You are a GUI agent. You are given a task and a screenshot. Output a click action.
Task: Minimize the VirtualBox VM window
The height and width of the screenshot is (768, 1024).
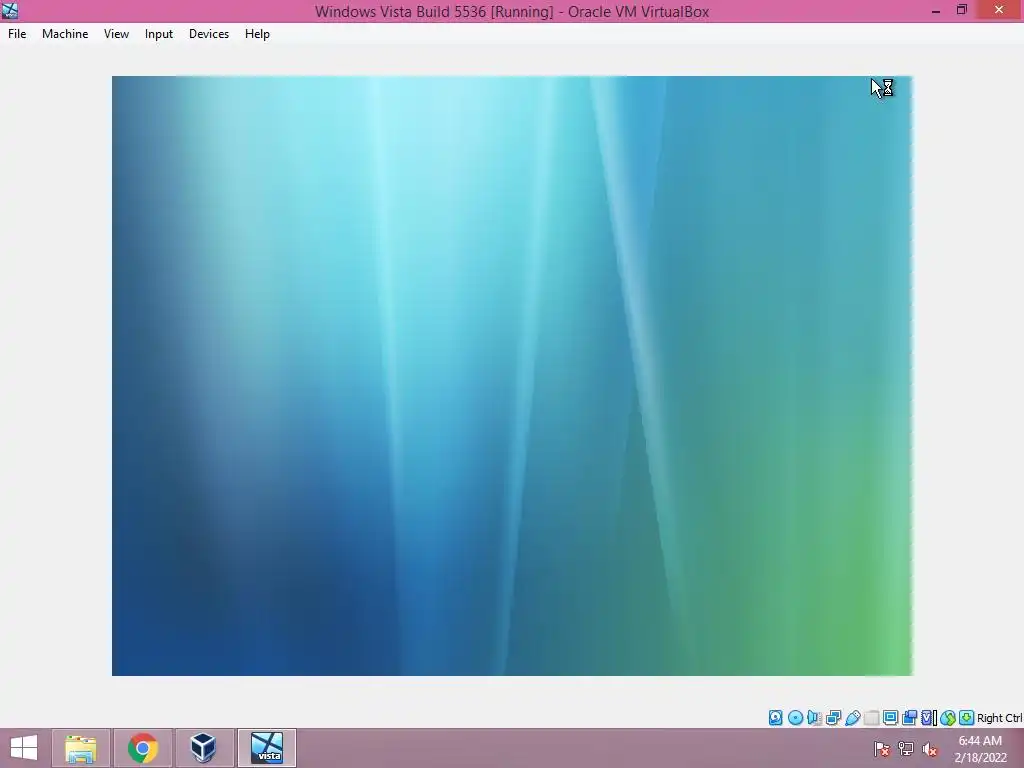click(x=936, y=10)
